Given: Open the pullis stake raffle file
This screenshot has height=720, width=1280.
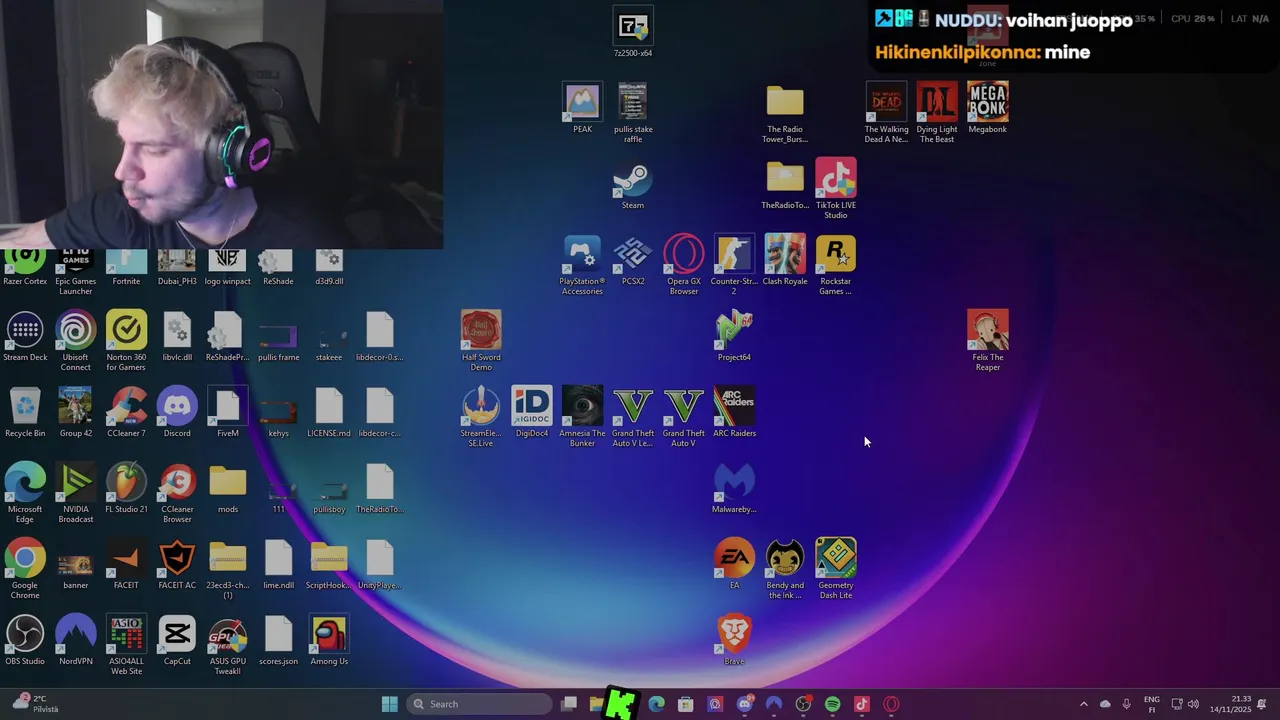Looking at the screenshot, I should click(633, 112).
